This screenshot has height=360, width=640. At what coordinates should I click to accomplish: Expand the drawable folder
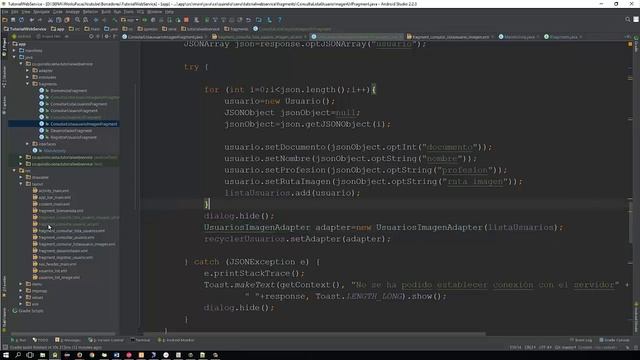(21, 177)
